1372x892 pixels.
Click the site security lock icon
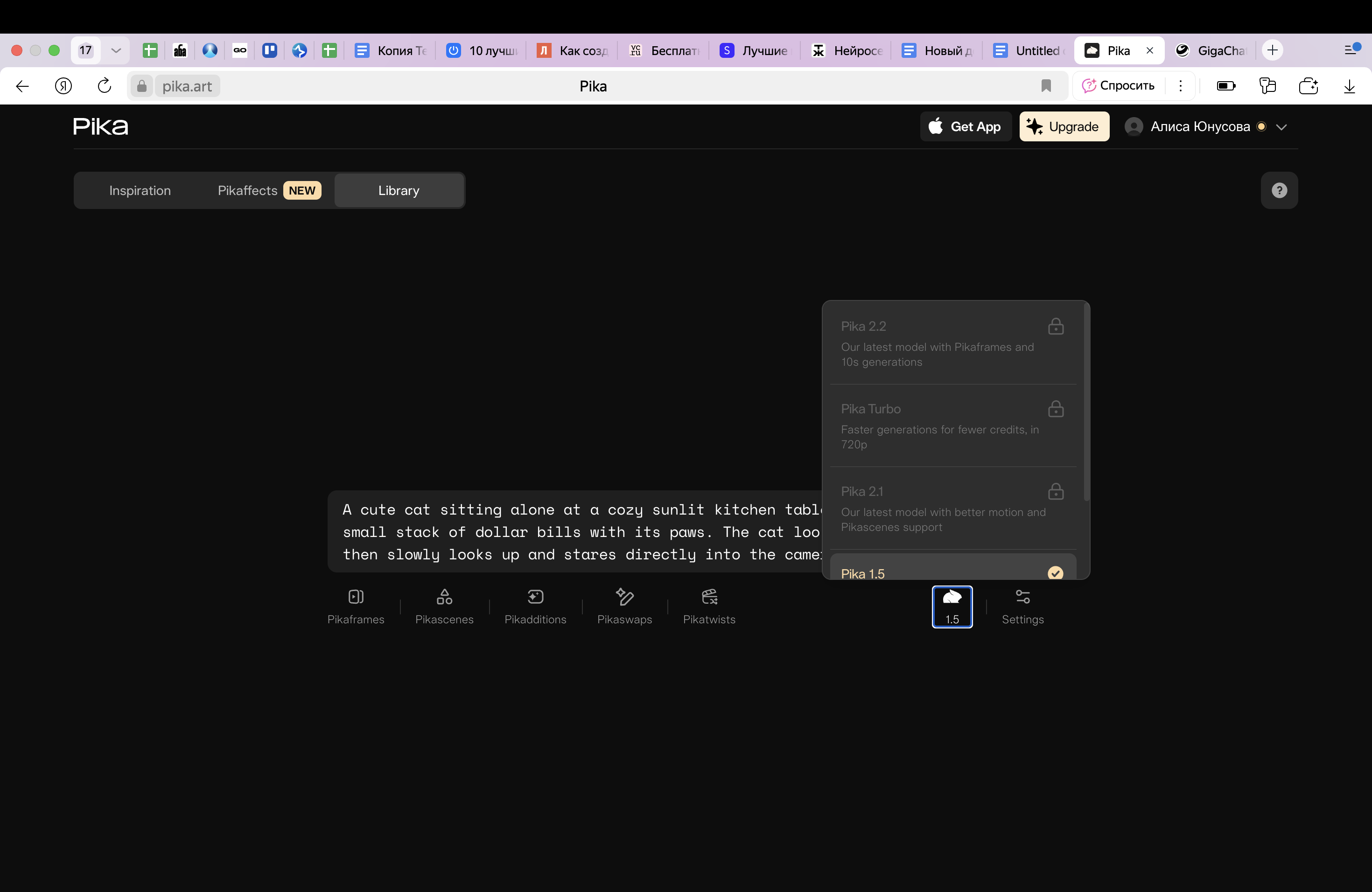tap(142, 86)
